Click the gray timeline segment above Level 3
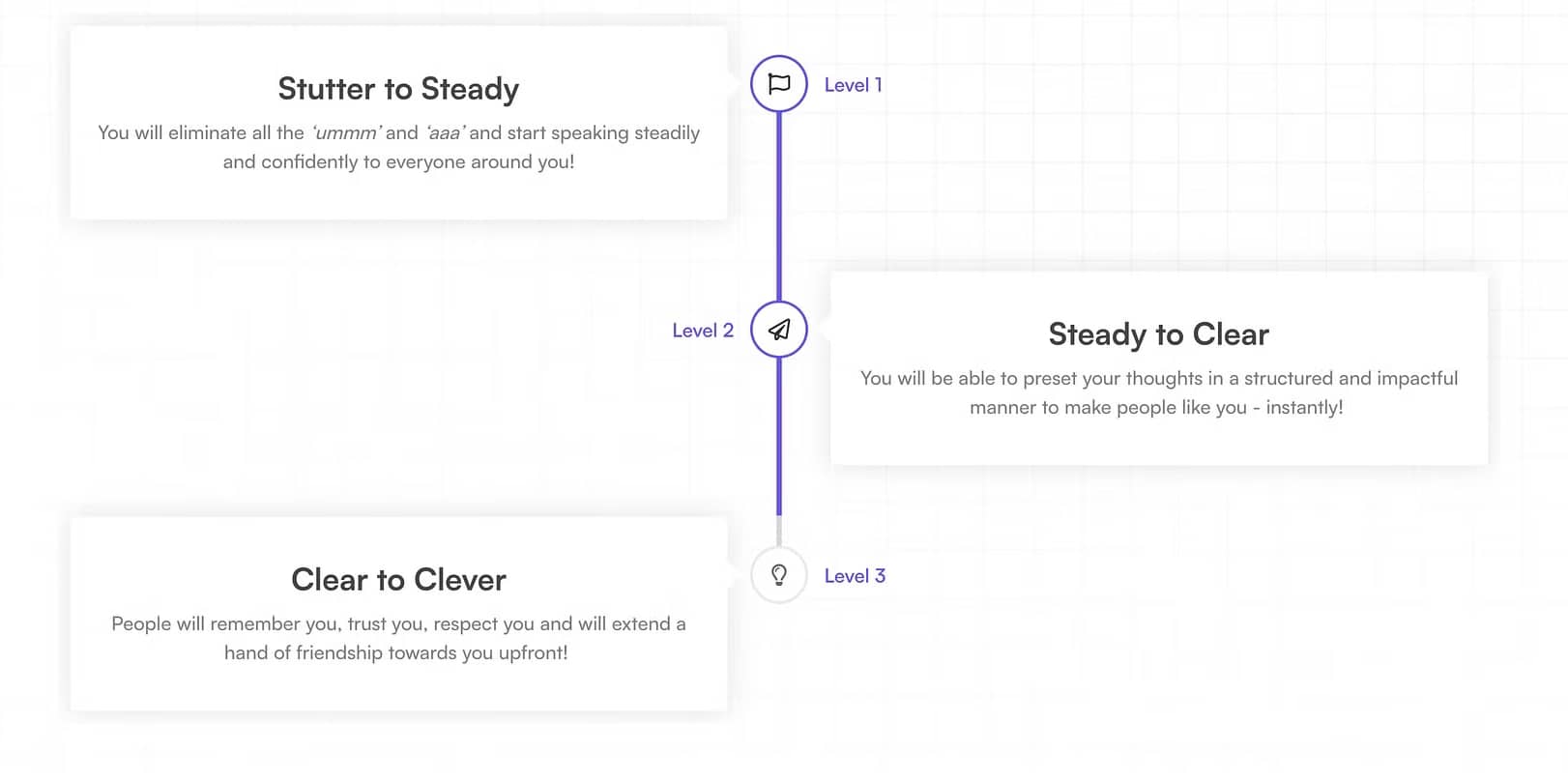Screen dimensions: 1568x781 coord(779,531)
